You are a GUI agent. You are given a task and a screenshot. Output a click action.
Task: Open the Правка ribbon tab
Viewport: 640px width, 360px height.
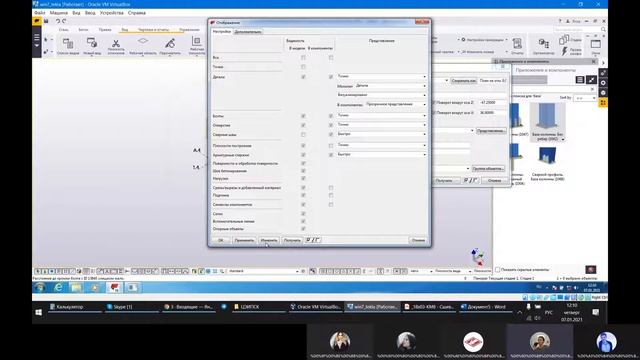105,29
